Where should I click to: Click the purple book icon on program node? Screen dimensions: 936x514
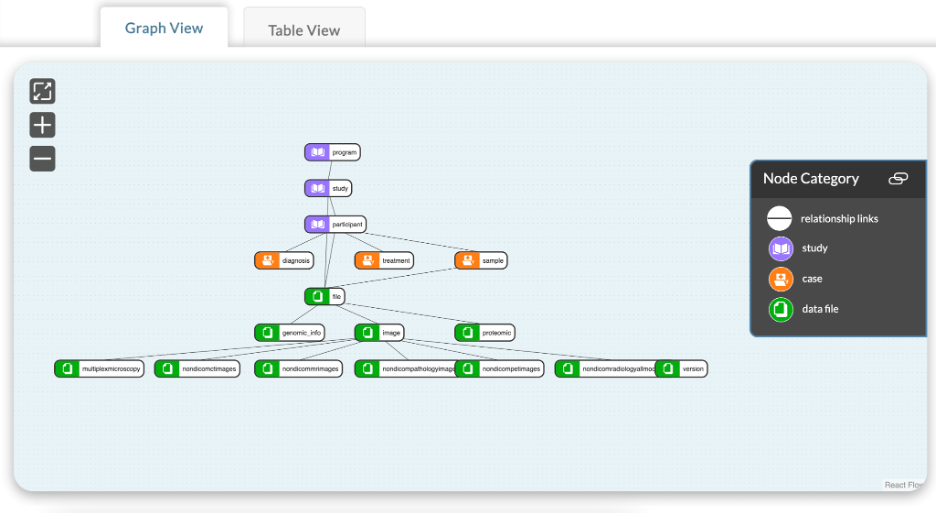(318, 152)
